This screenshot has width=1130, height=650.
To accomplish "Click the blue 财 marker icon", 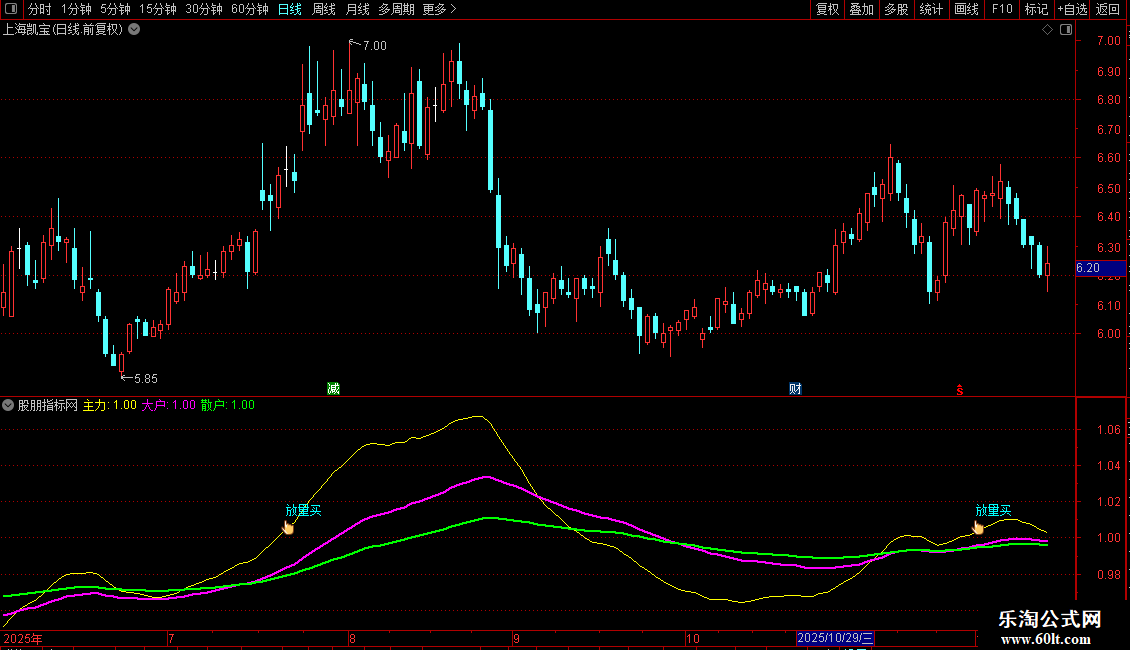I will pyautogui.click(x=795, y=388).
